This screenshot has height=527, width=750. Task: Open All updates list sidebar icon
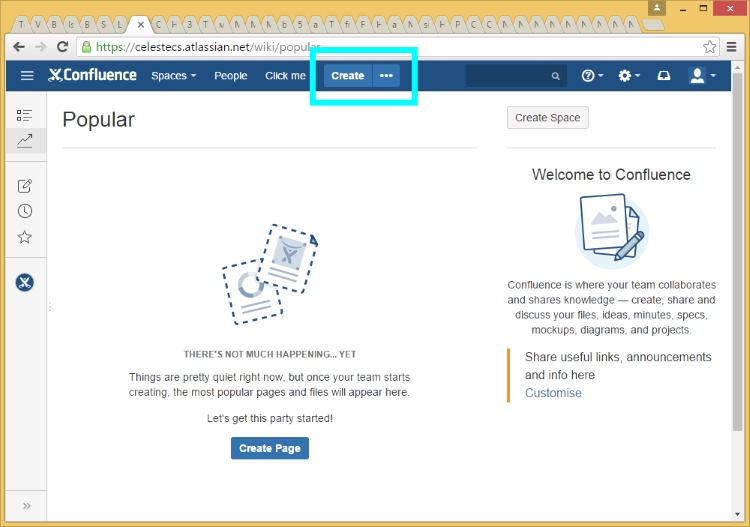[x=24, y=115]
